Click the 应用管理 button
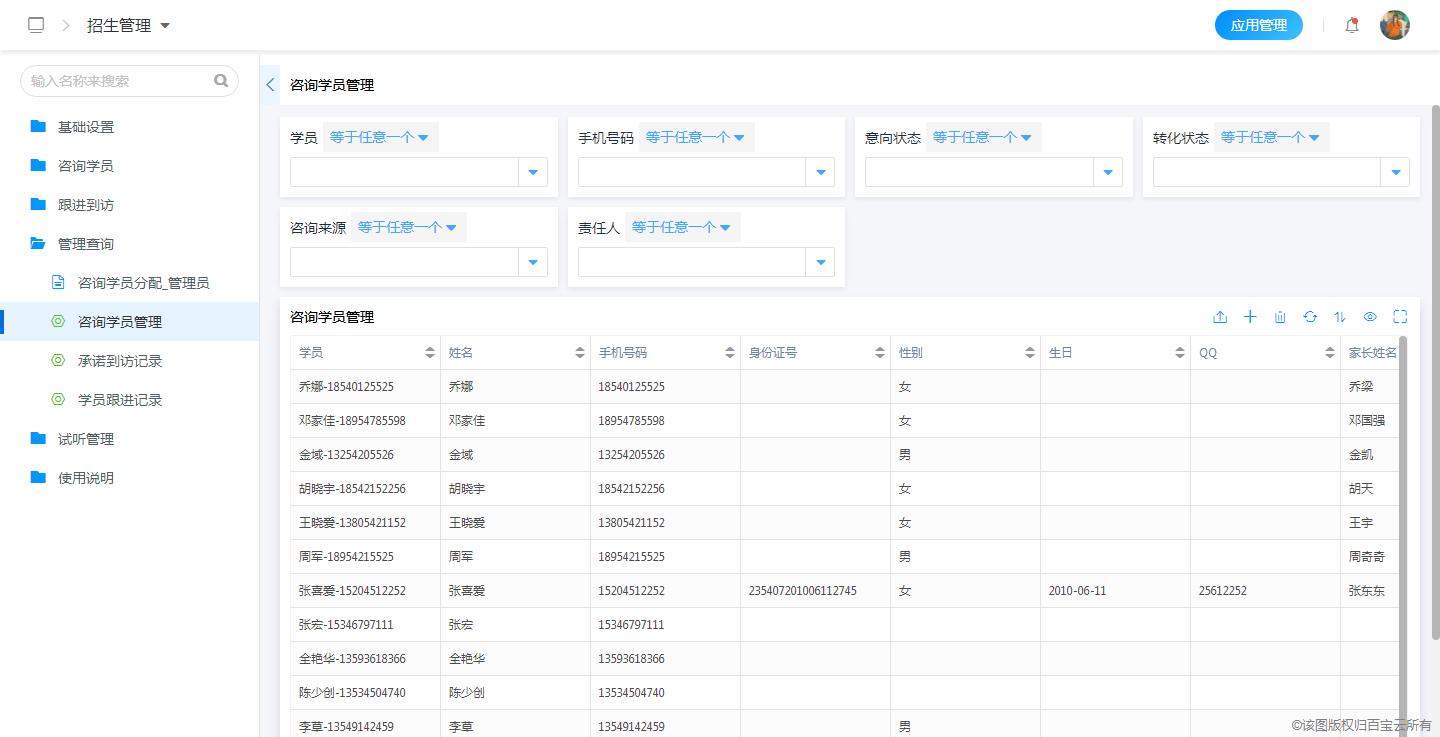Image resolution: width=1440 pixels, height=737 pixels. pyautogui.click(x=1259, y=24)
